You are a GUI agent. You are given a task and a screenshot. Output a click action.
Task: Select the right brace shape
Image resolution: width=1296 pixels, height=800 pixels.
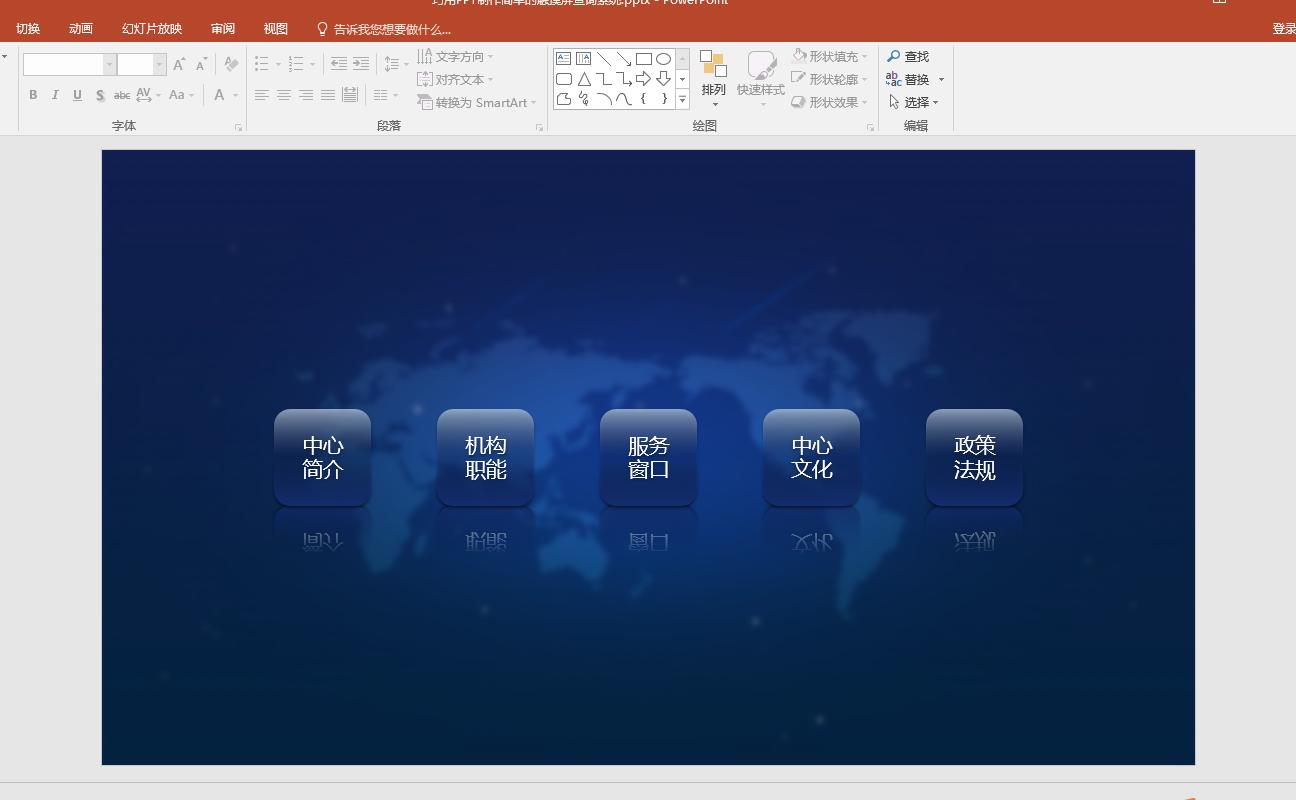(x=663, y=99)
